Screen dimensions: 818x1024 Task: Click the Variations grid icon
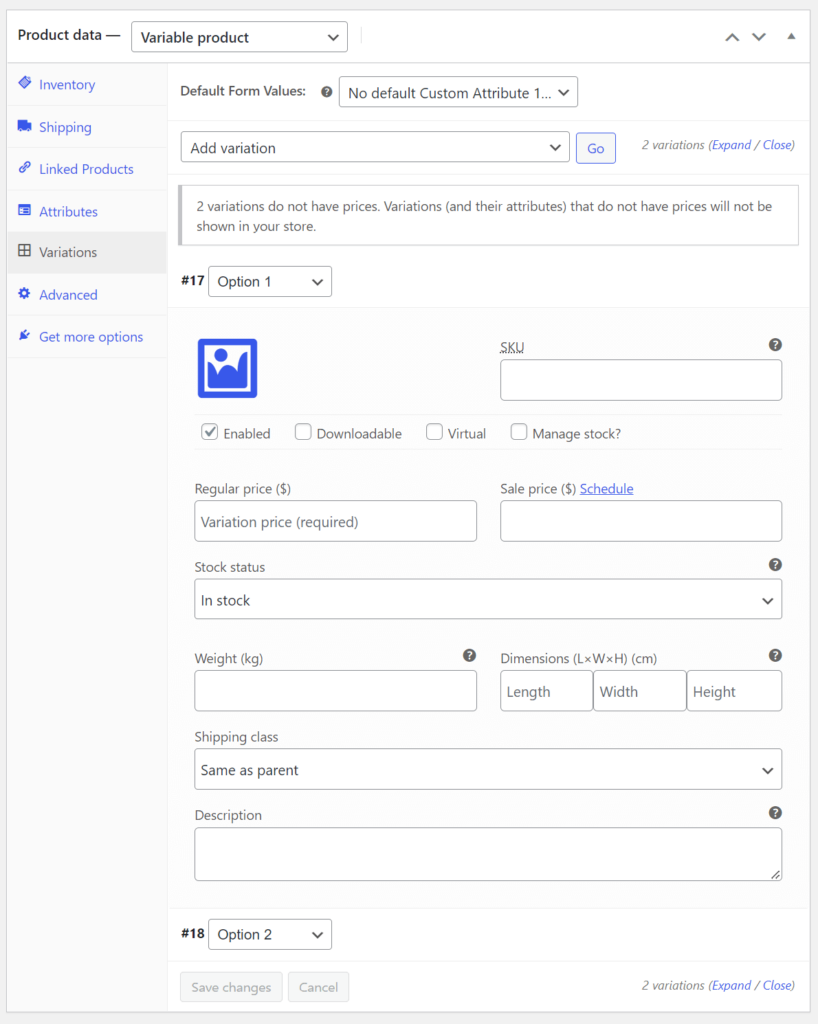click(x=25, y=252)
